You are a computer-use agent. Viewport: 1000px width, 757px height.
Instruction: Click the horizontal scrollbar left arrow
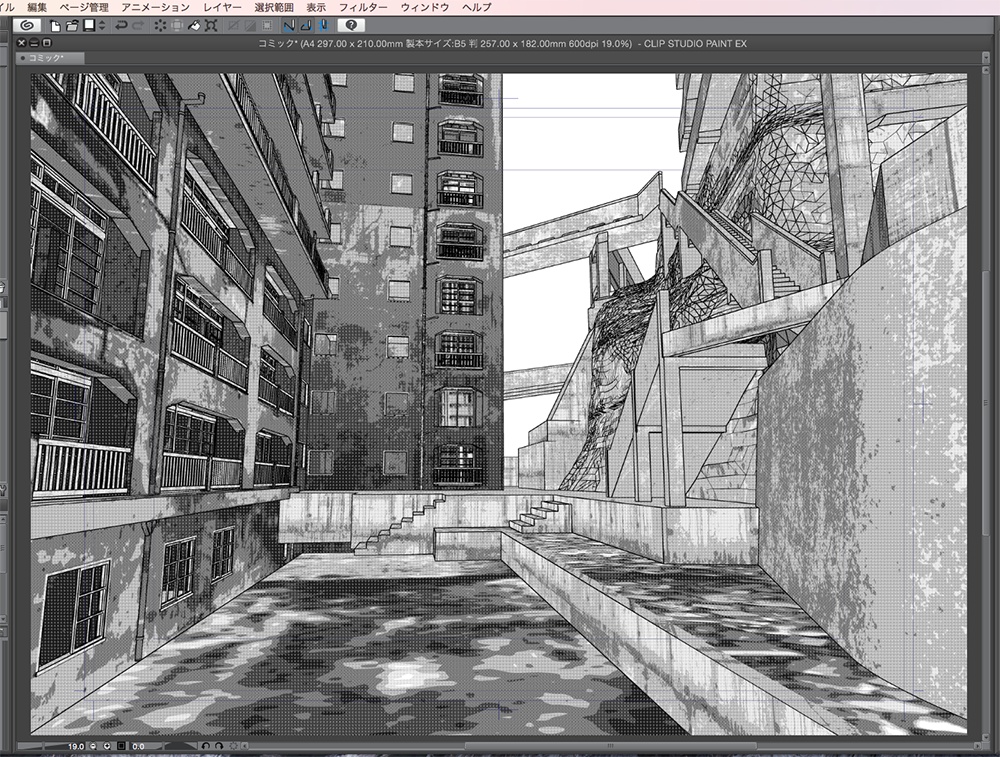[x=245, y=746]
